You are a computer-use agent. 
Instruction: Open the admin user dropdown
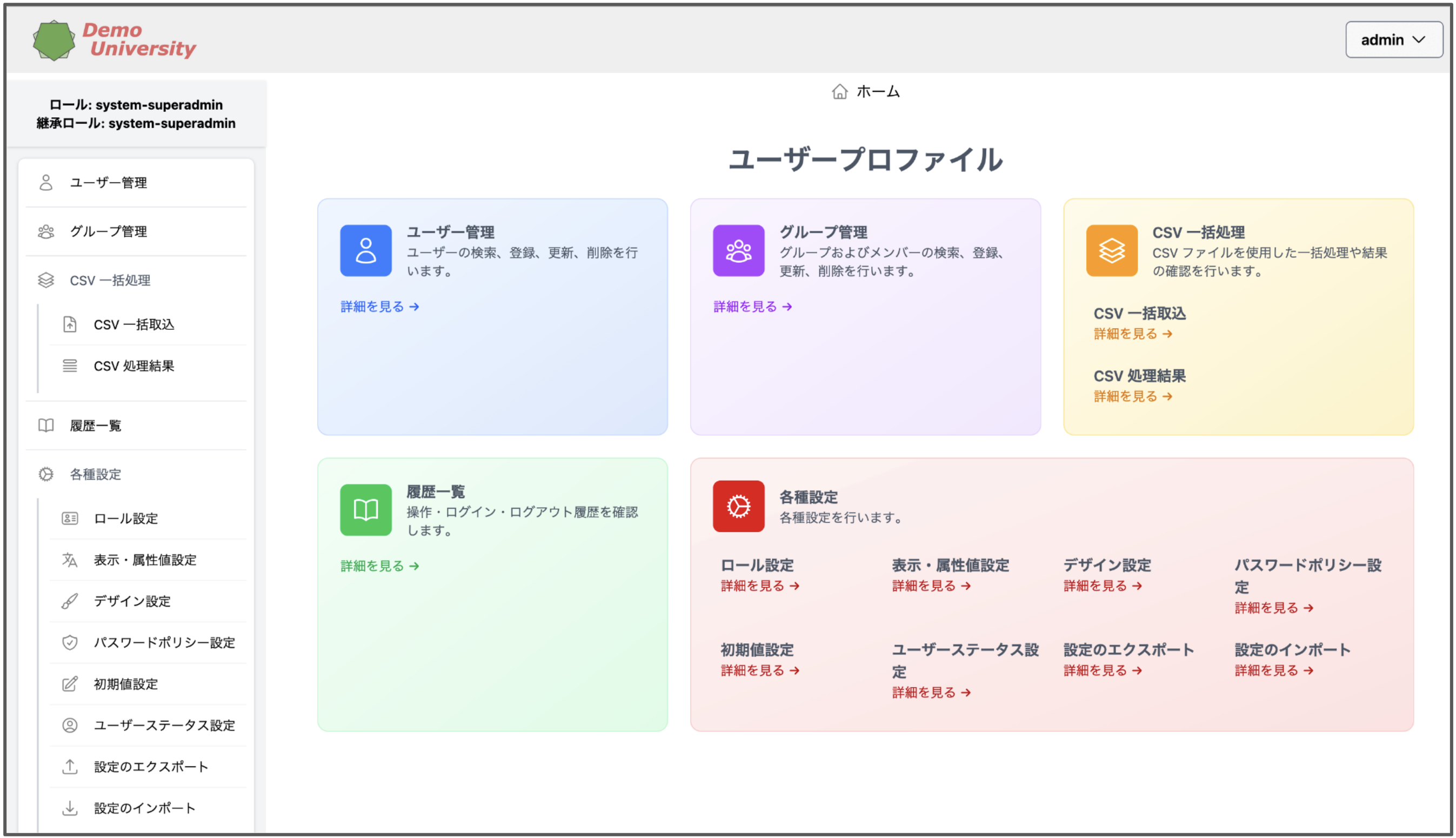tap(1393, 39)
